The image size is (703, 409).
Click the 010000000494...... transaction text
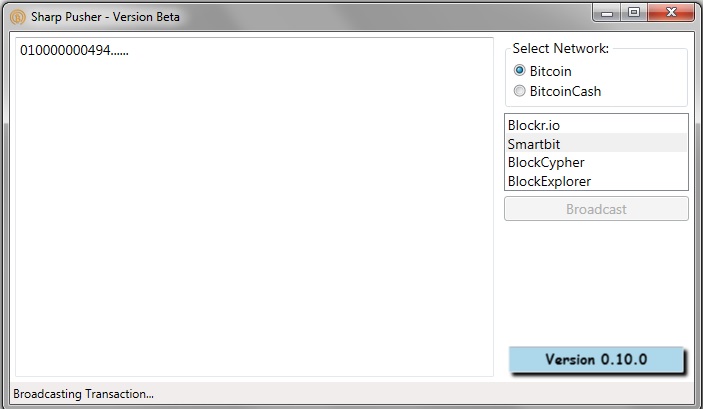(x=74, y=50)
